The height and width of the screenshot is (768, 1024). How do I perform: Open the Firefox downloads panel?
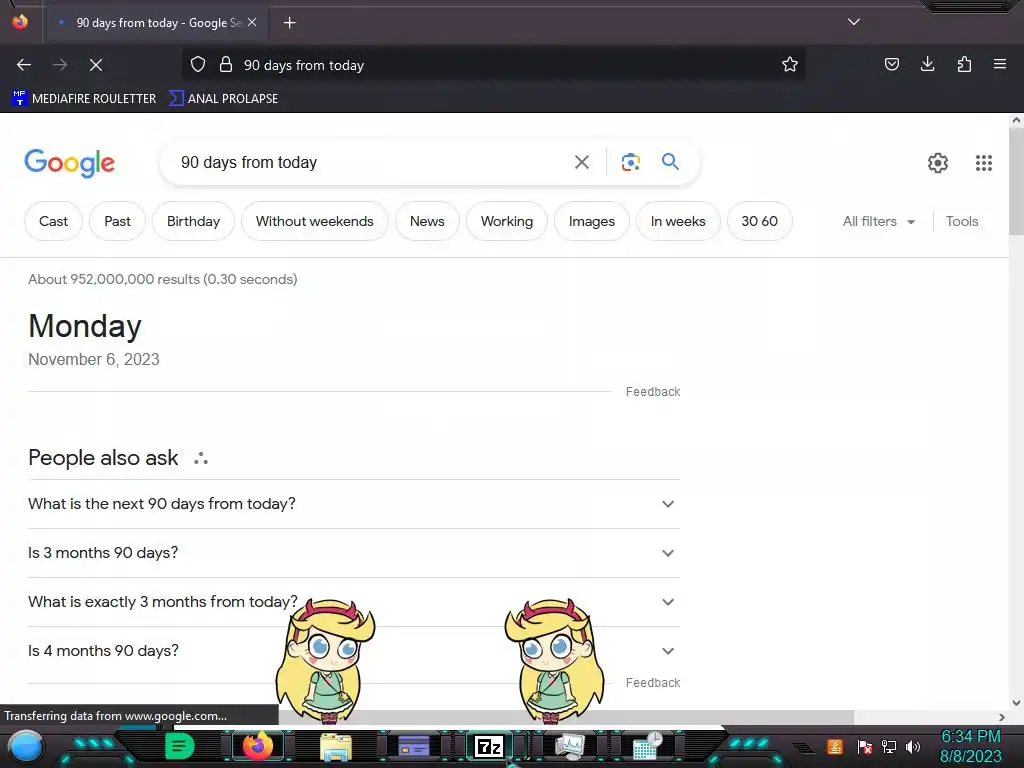click(x=927, y=65)
